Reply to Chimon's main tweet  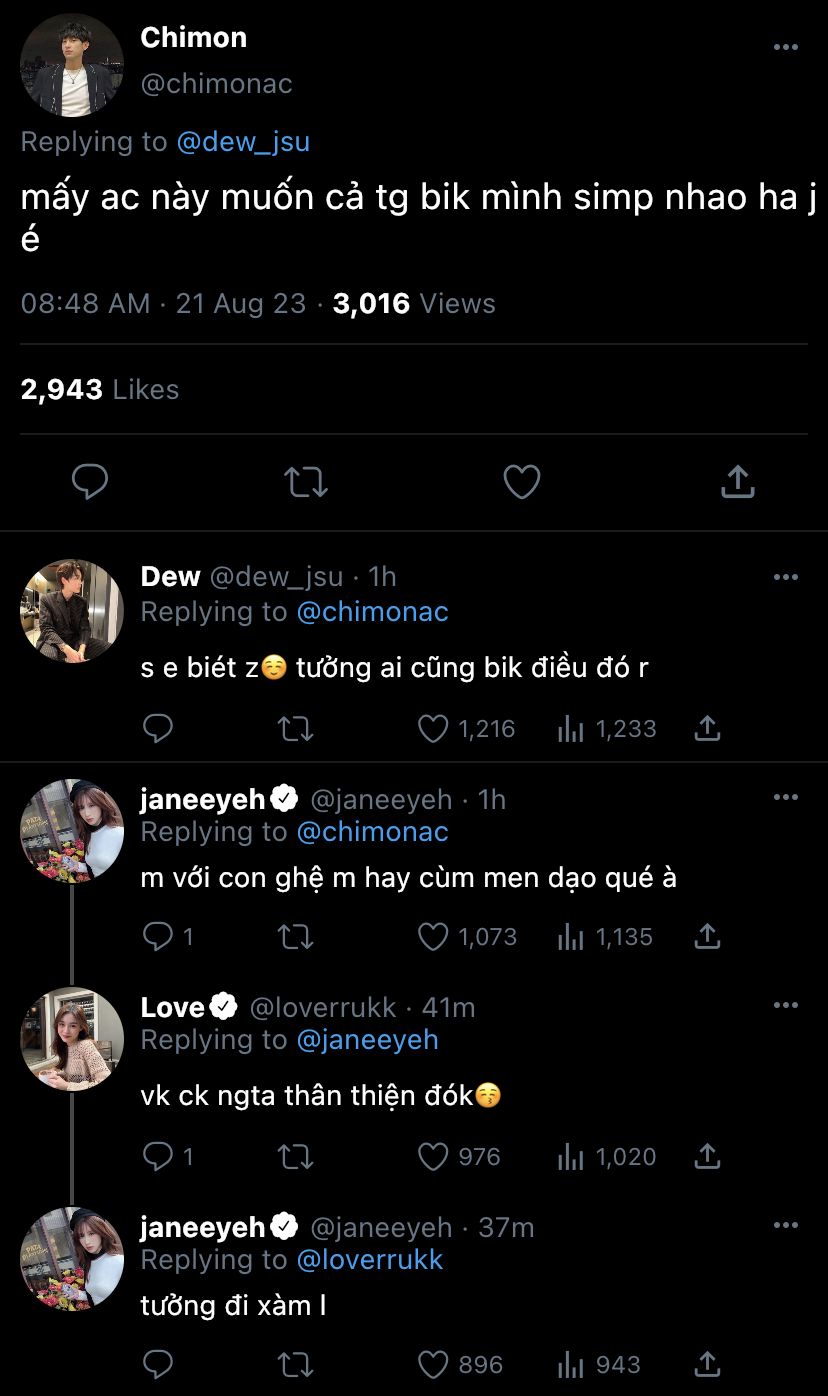point(90,483)
